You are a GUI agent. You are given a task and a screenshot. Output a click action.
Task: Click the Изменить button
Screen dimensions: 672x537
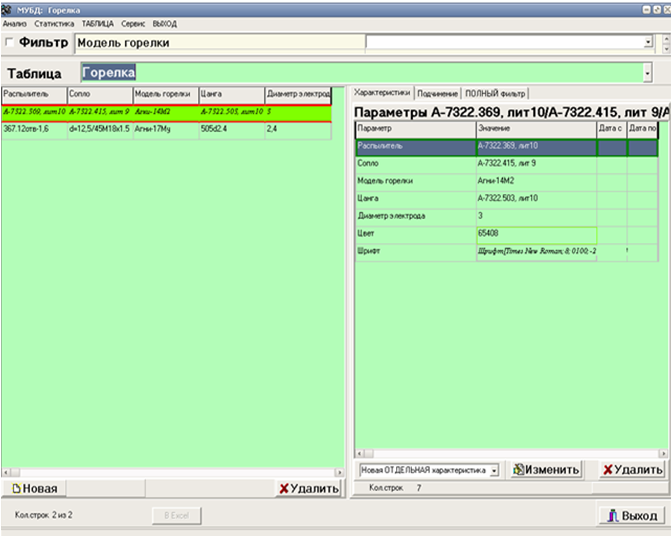click(546, 470)
